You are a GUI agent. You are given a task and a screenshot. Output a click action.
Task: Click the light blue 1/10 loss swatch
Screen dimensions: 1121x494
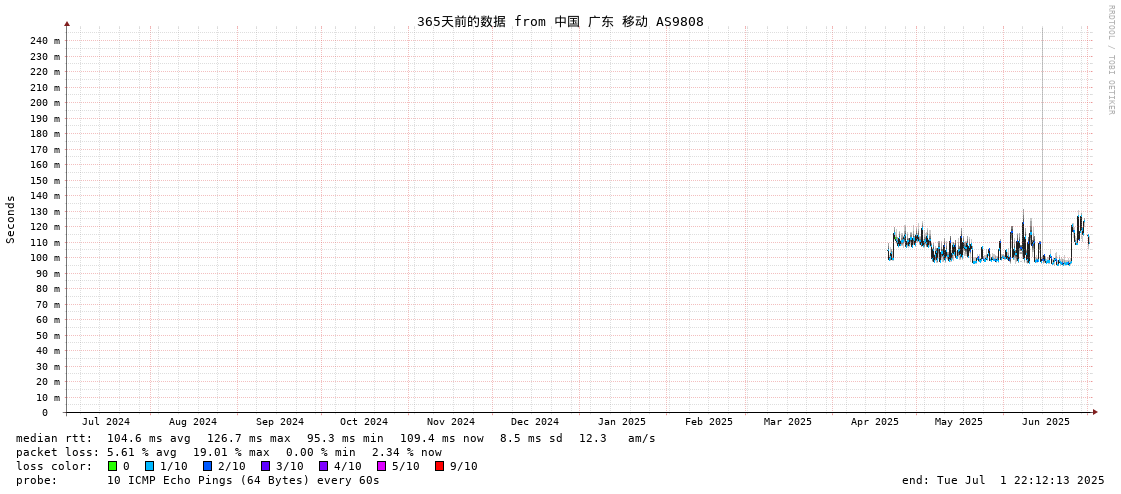[x=149, y=466]
